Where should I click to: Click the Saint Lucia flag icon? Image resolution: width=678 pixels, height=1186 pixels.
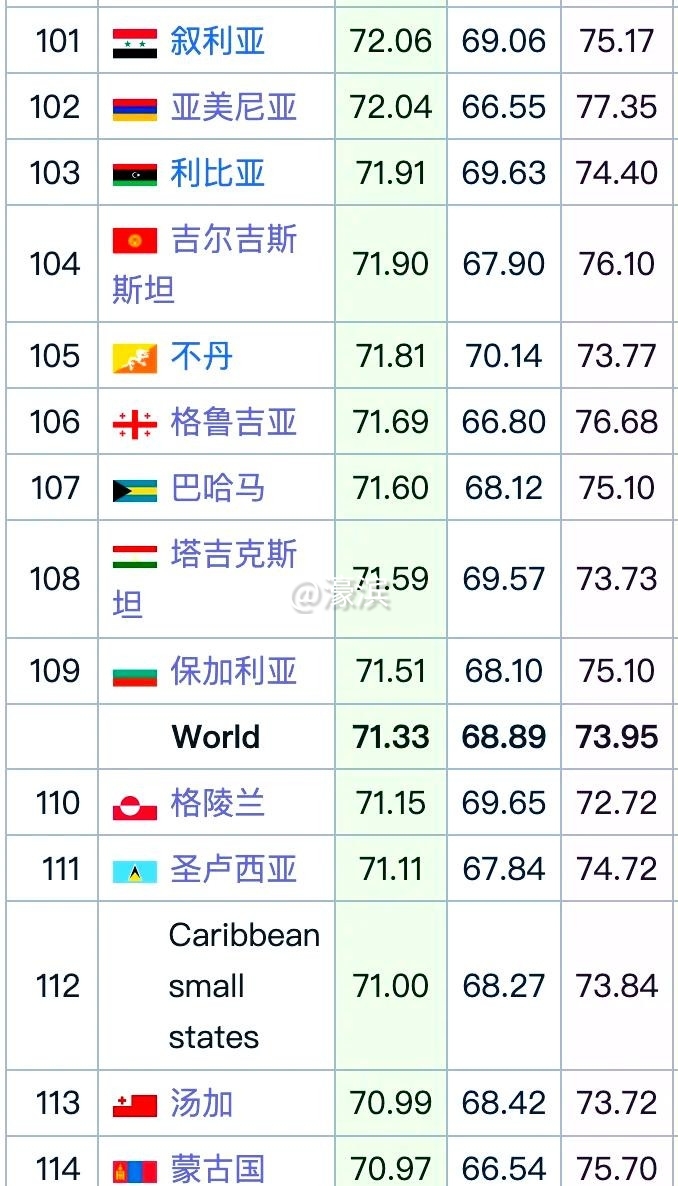coord(134,870)
